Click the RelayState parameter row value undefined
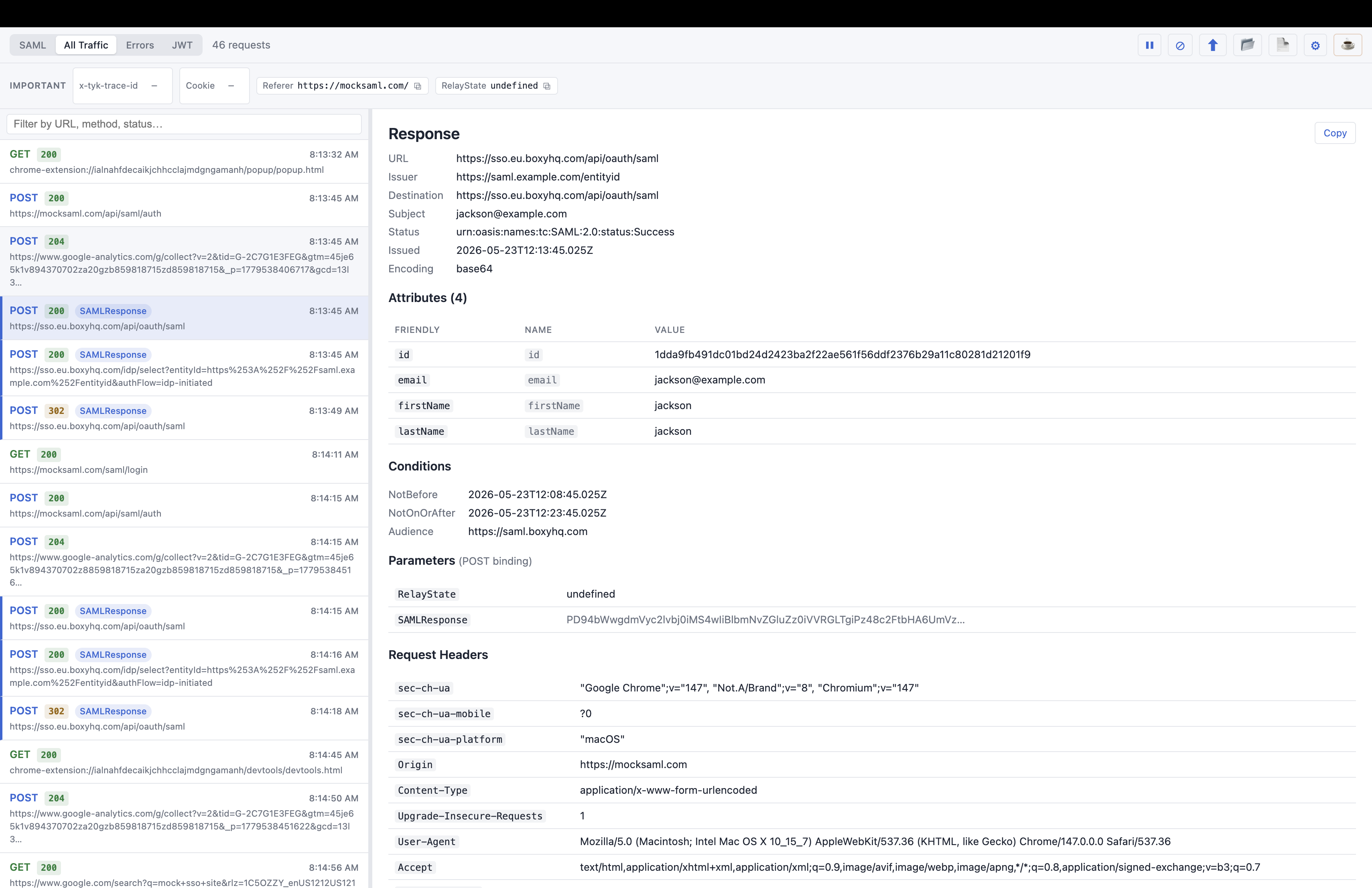1372x888 pixels. (x=590, y=594)
